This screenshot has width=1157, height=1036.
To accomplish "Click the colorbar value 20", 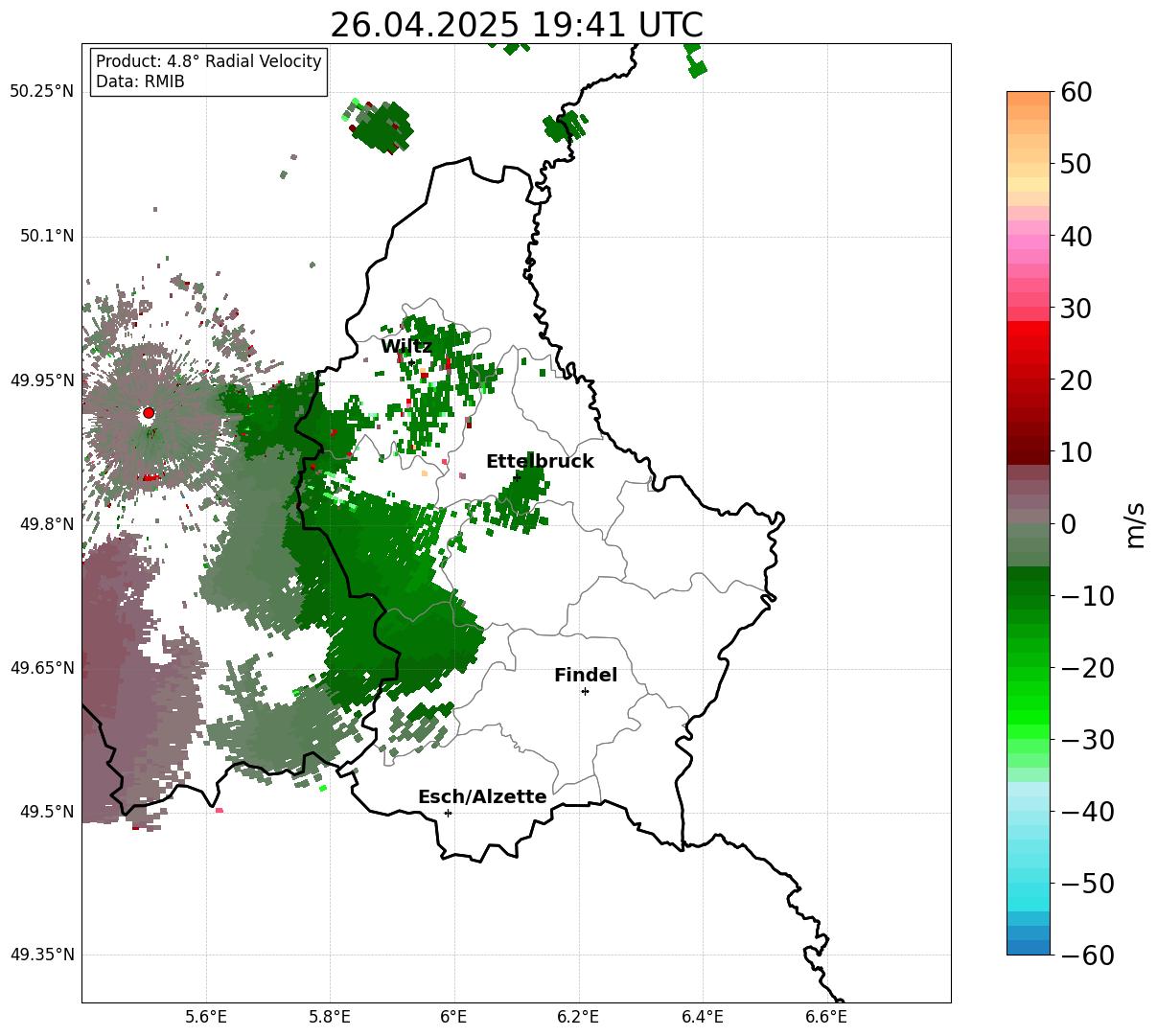I will point(1074,380).
